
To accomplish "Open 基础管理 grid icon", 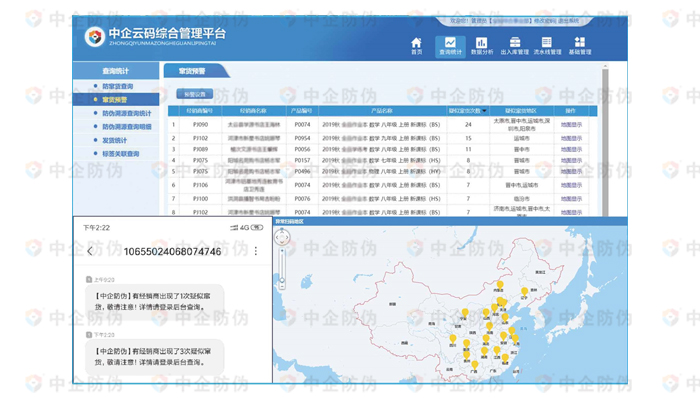I will (580, 44).
